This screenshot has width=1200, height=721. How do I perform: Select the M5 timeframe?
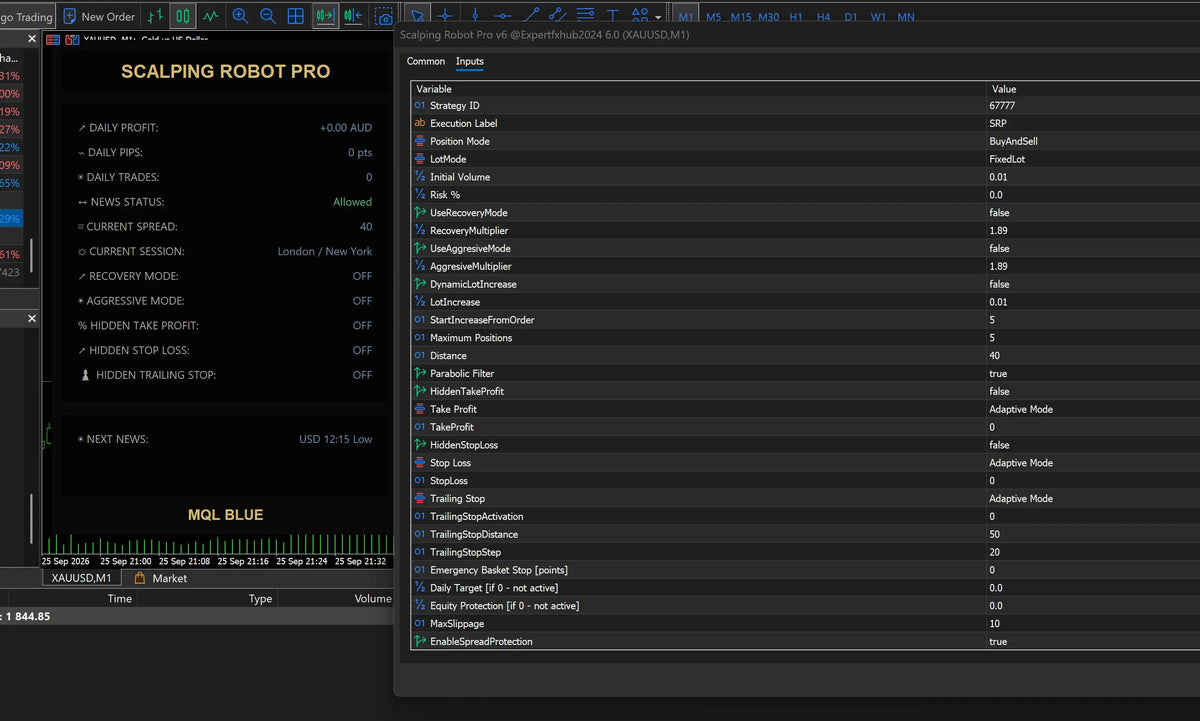[x=713, y=17]
